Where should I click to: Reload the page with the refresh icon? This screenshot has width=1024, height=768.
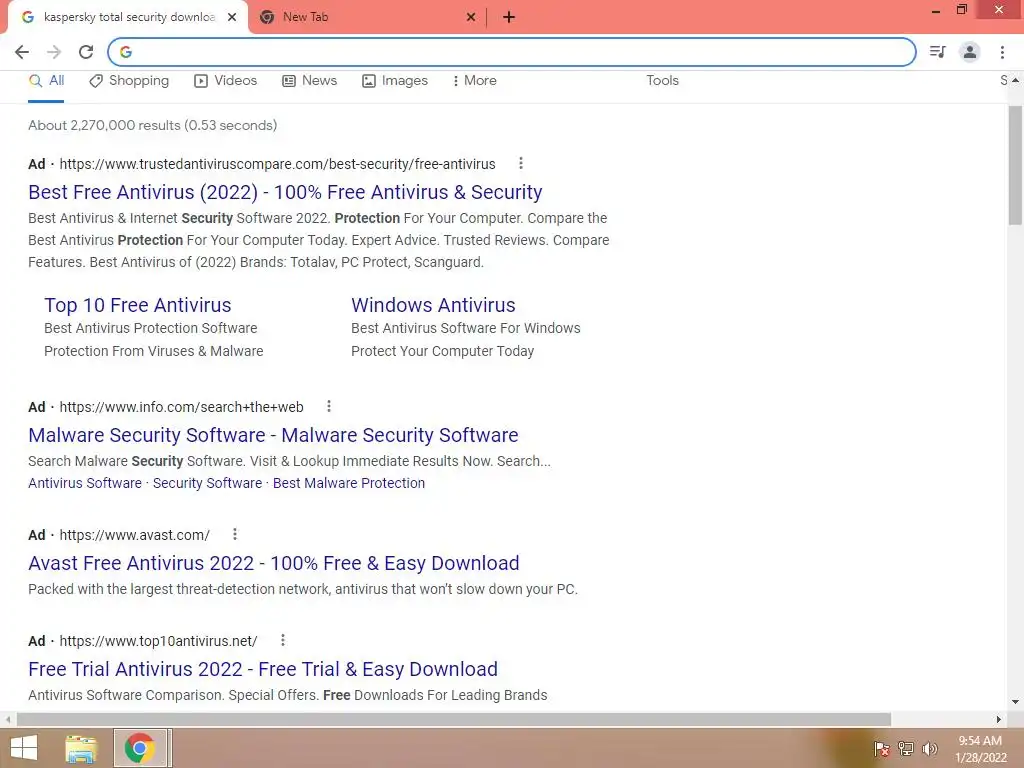tap(86, 52)
